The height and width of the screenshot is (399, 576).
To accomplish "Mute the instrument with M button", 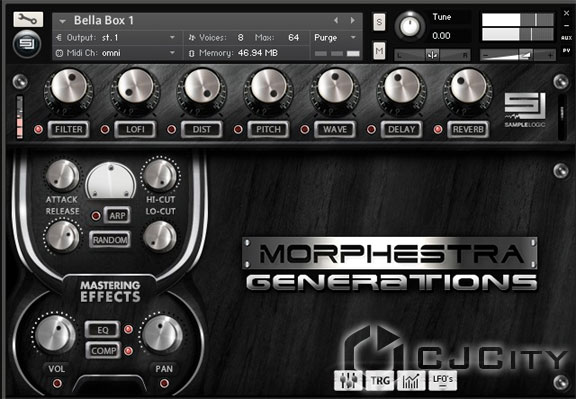I will point(379,51).
